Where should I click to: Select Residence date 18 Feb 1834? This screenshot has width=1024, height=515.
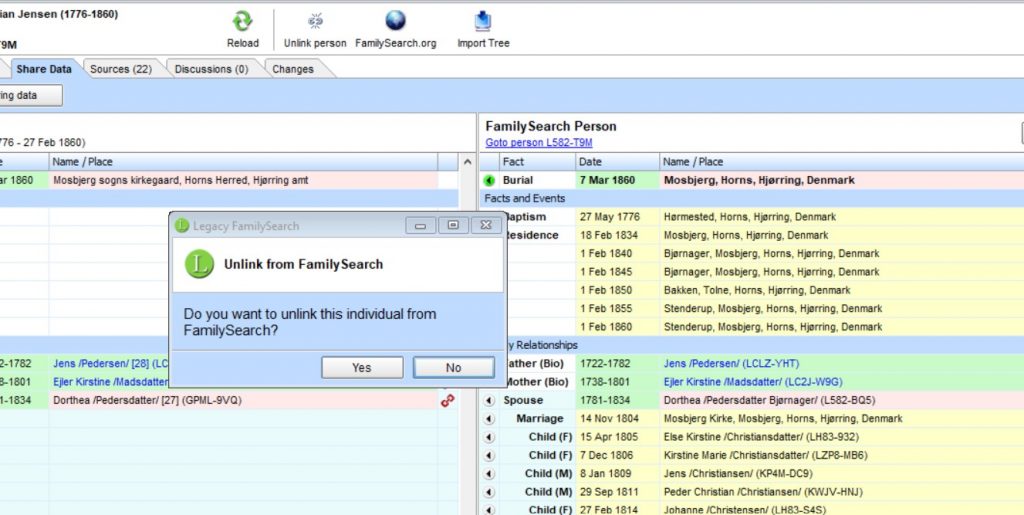pyautogui.click(x=609, y=235)
